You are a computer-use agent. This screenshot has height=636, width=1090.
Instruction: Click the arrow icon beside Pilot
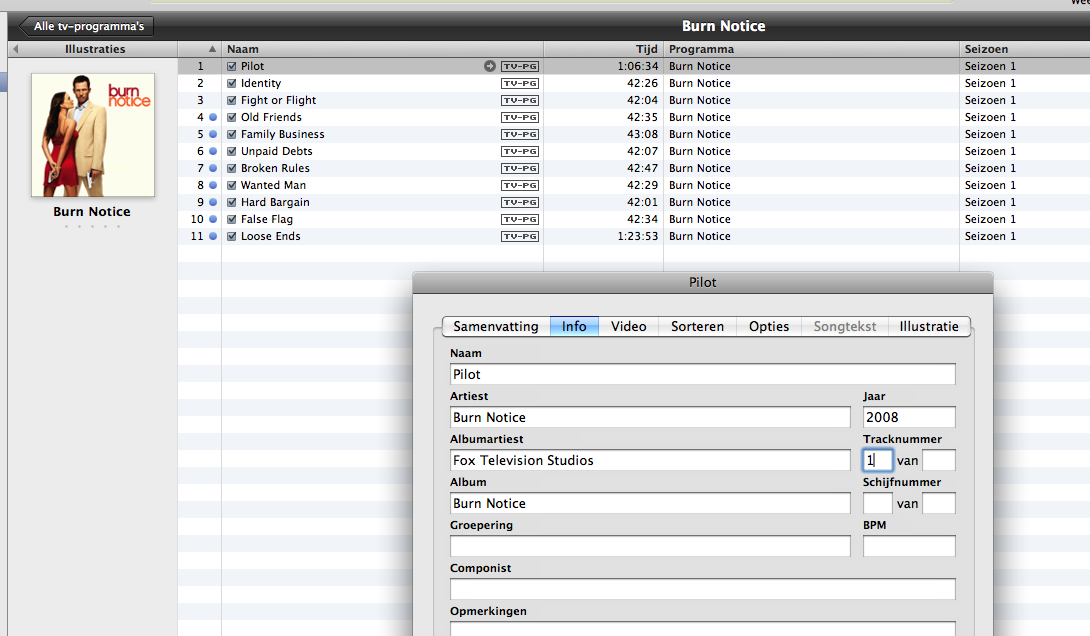[490, 66]
